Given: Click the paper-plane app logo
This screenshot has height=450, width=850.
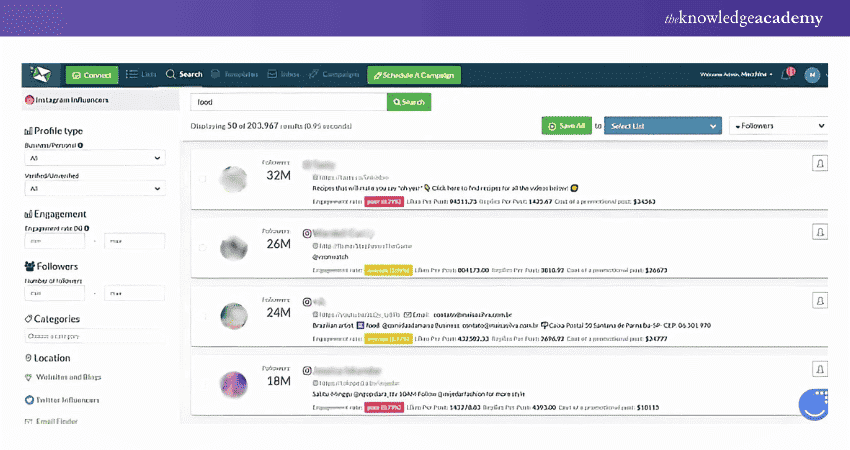Looking at the screenshot, I should [42, 75].
